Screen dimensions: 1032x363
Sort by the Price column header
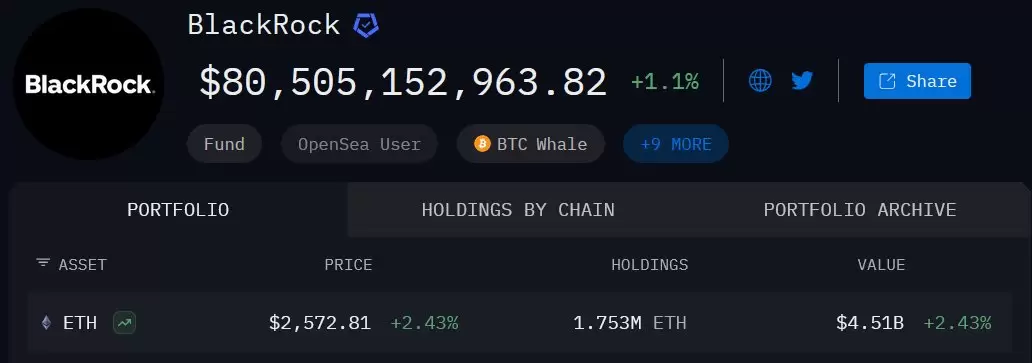point(348,265)
